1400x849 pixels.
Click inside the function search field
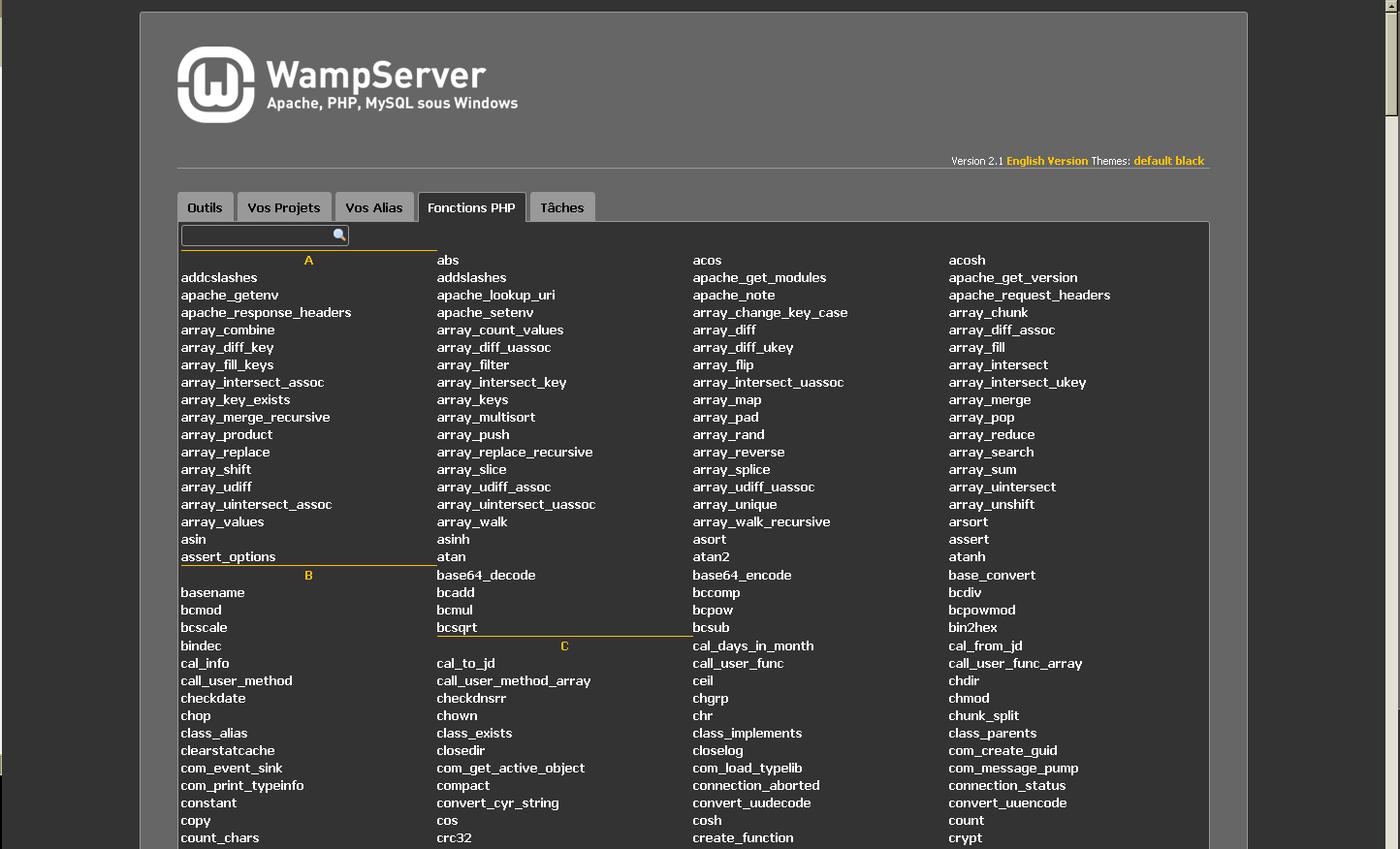[x=257, y=236]
